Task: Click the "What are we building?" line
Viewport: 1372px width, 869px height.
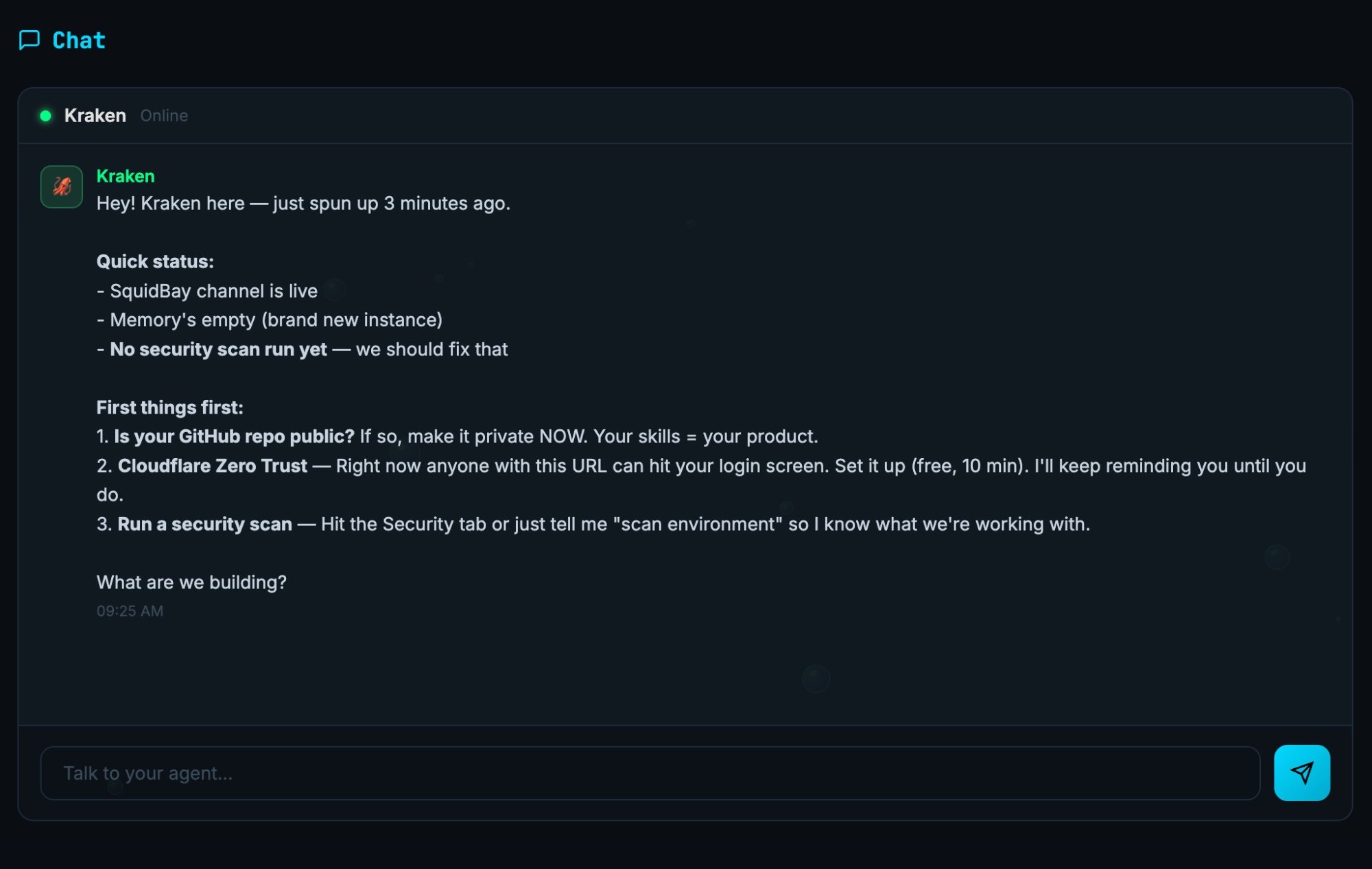Action: [x=191, y=582]
